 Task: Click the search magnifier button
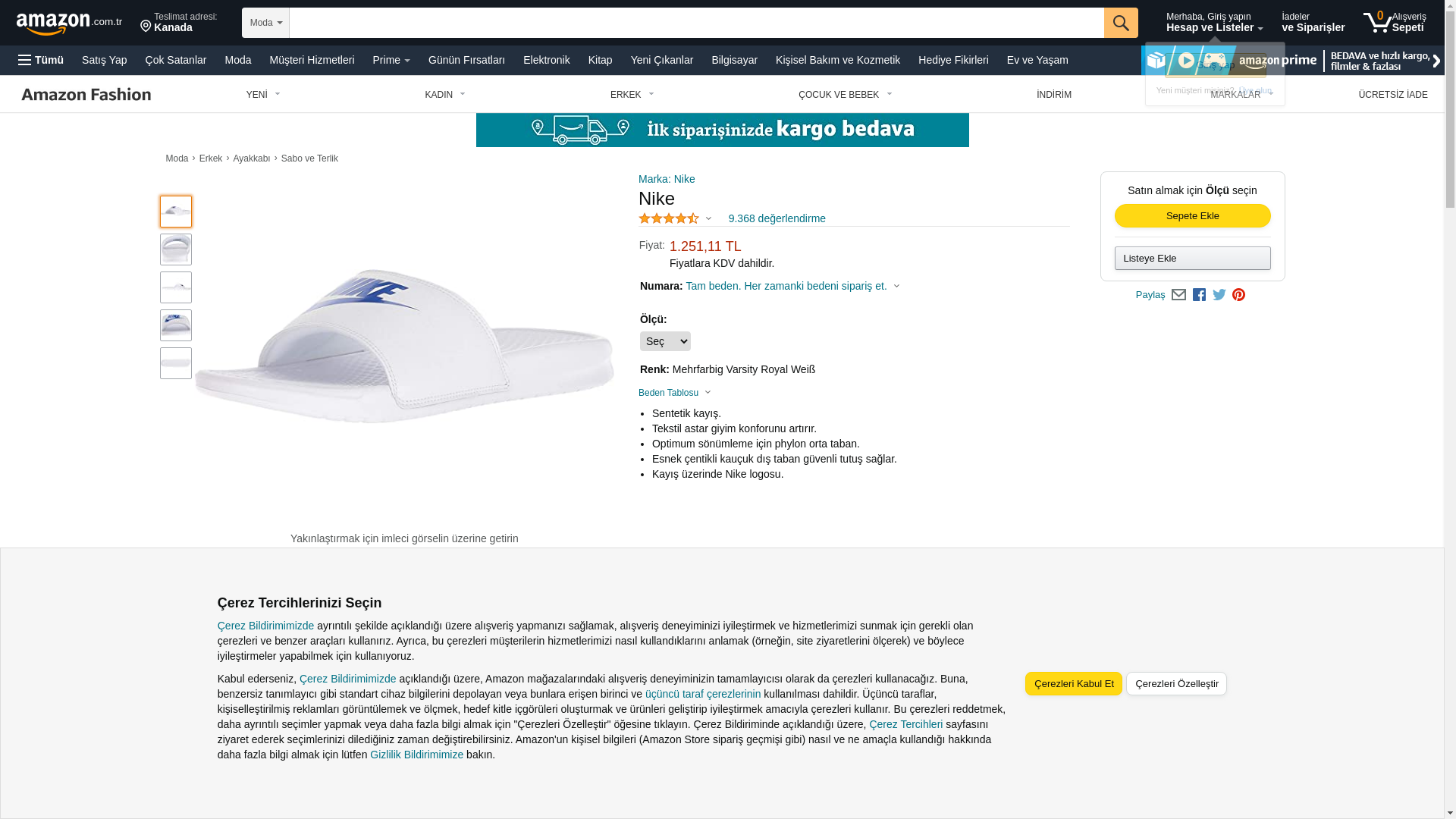pyautogui.click(x=1121, y=23)
